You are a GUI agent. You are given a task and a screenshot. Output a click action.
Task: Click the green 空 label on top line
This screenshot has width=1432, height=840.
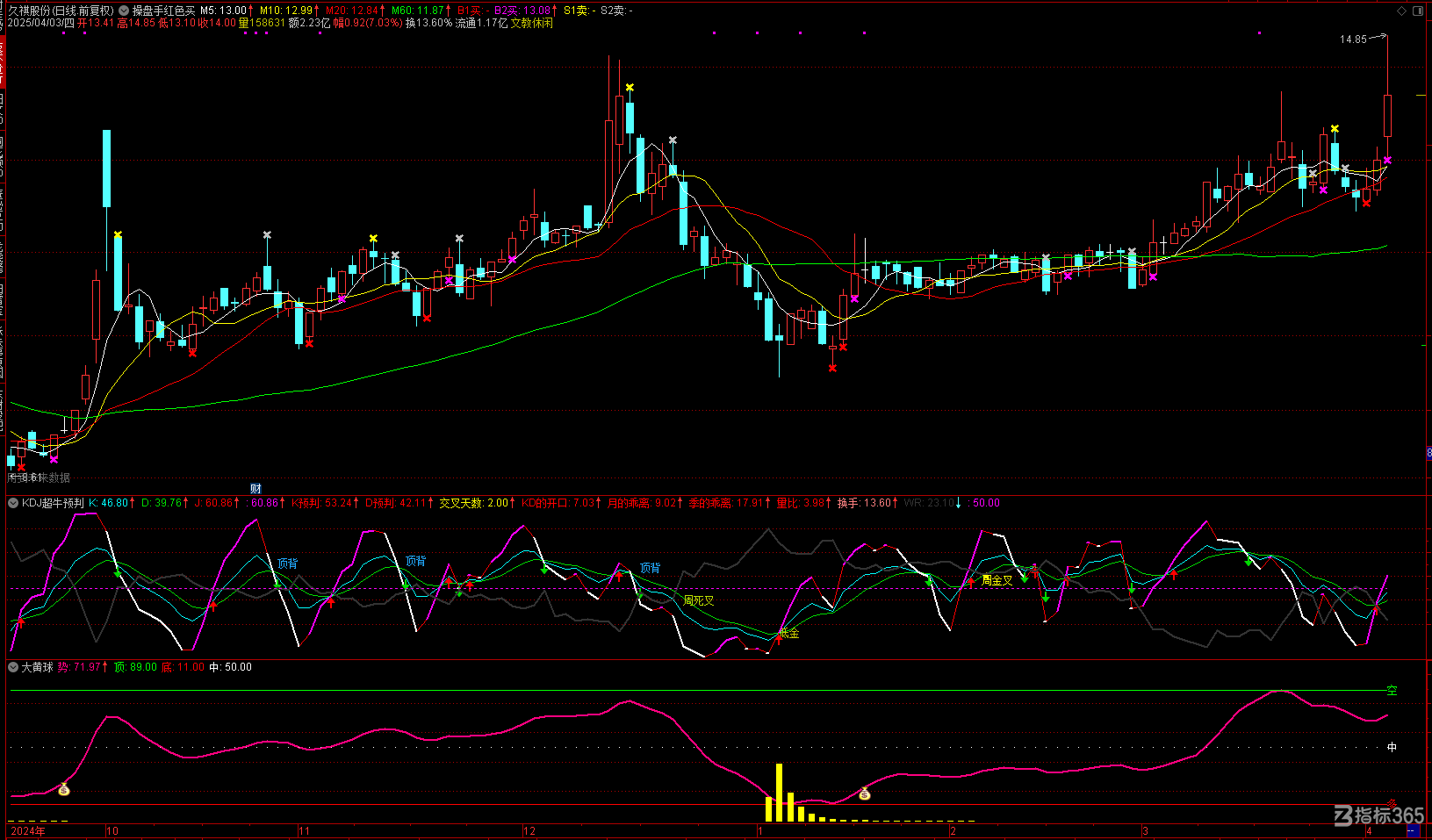pos(1392,691)
